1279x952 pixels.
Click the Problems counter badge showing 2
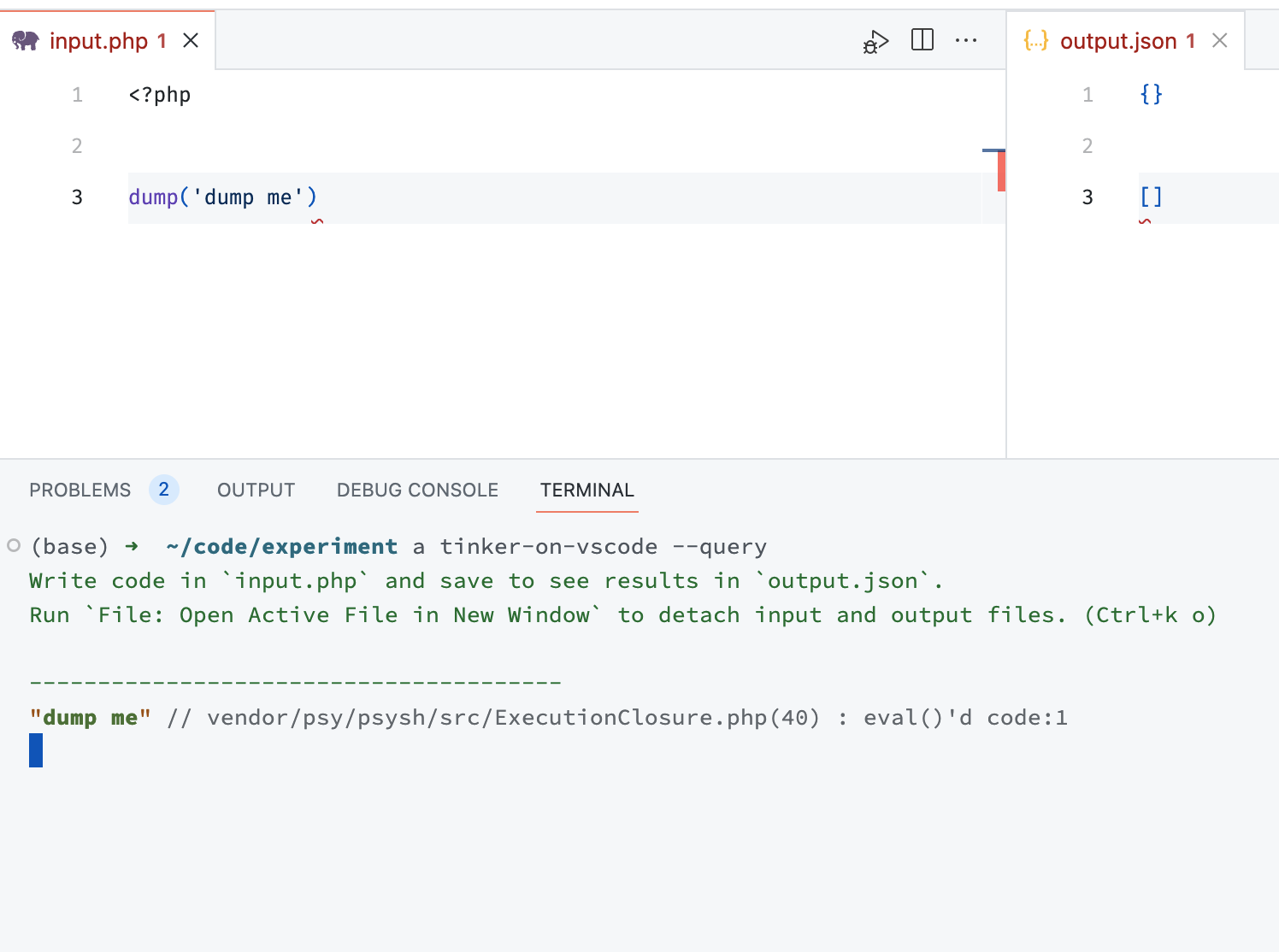[x=163, y=489]
